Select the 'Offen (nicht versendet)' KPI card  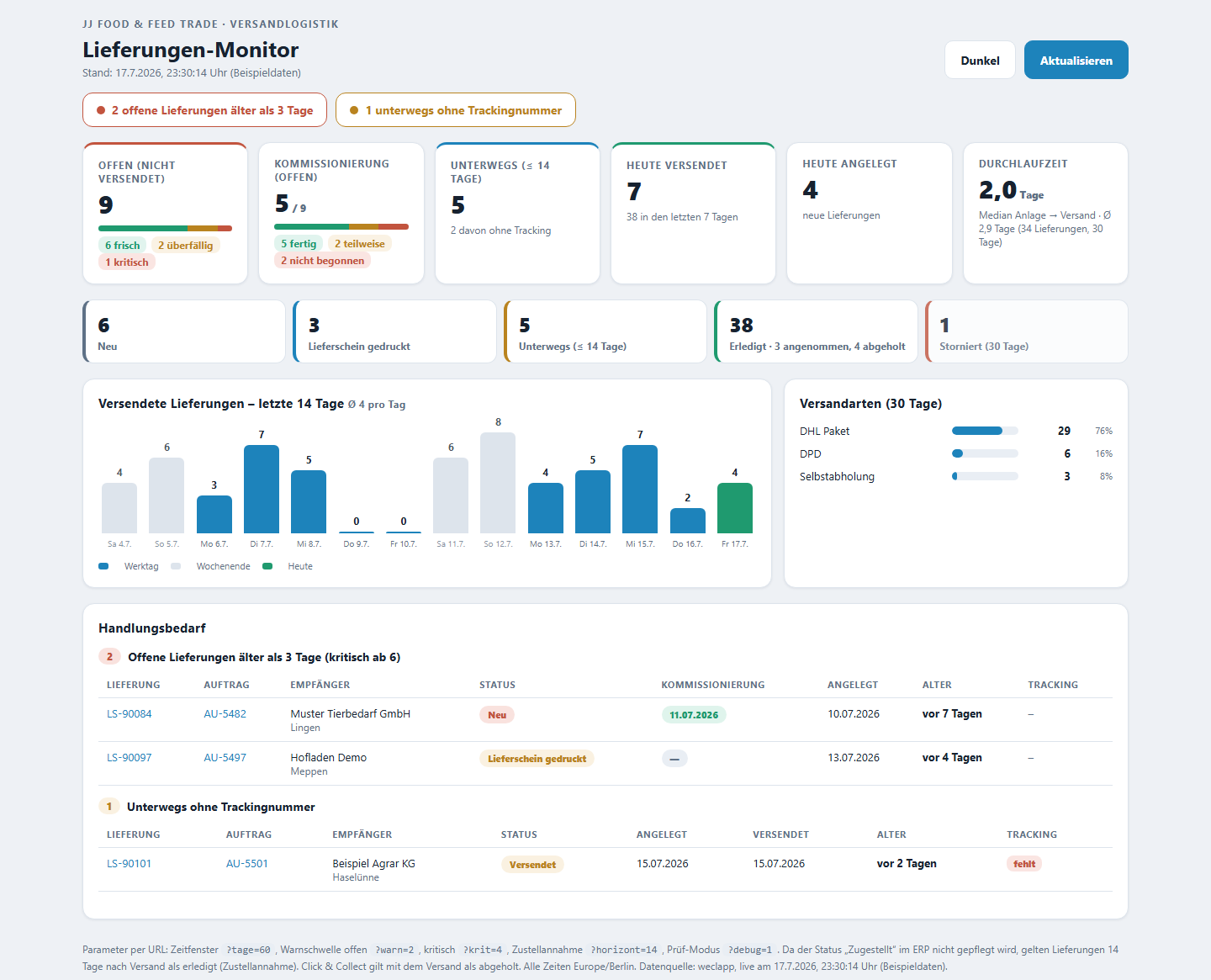[x=165, y=214]
